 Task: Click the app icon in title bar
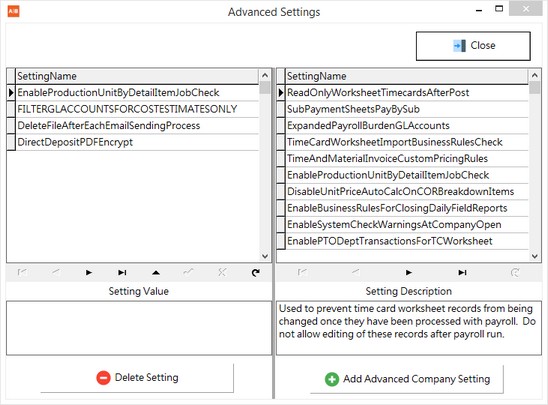(13, 11)
